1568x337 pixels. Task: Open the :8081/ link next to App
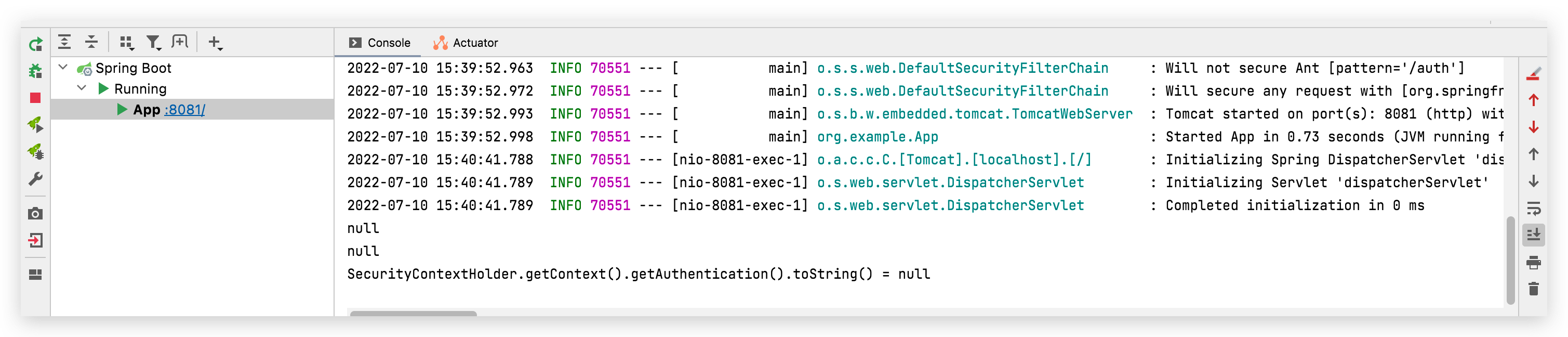(184, 110)
